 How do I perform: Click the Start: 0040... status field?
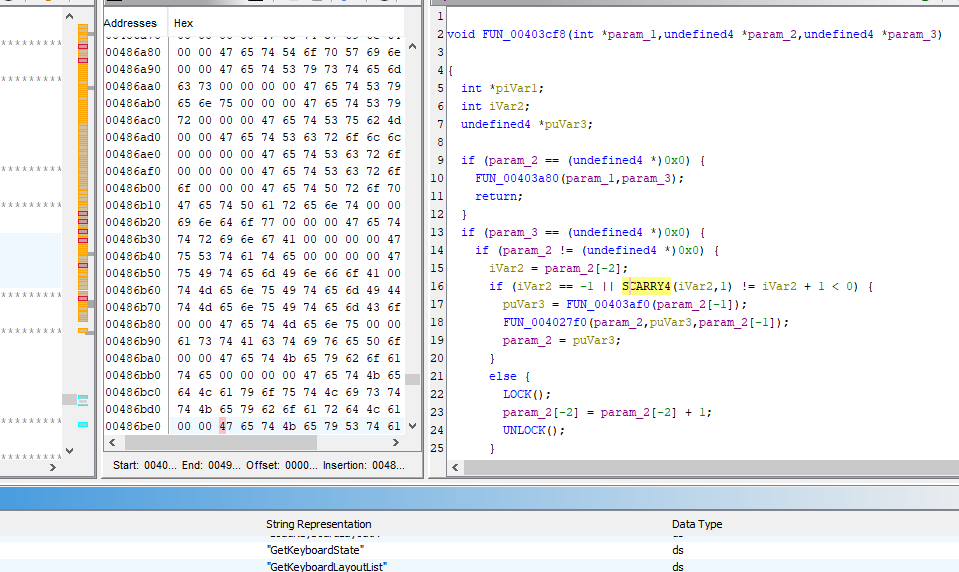coord(144,465)
